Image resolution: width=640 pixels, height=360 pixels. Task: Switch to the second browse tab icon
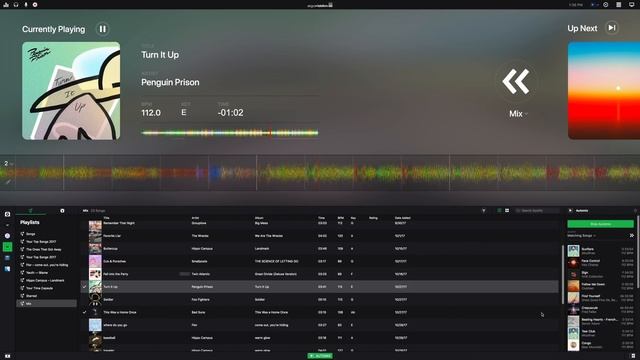62,211
